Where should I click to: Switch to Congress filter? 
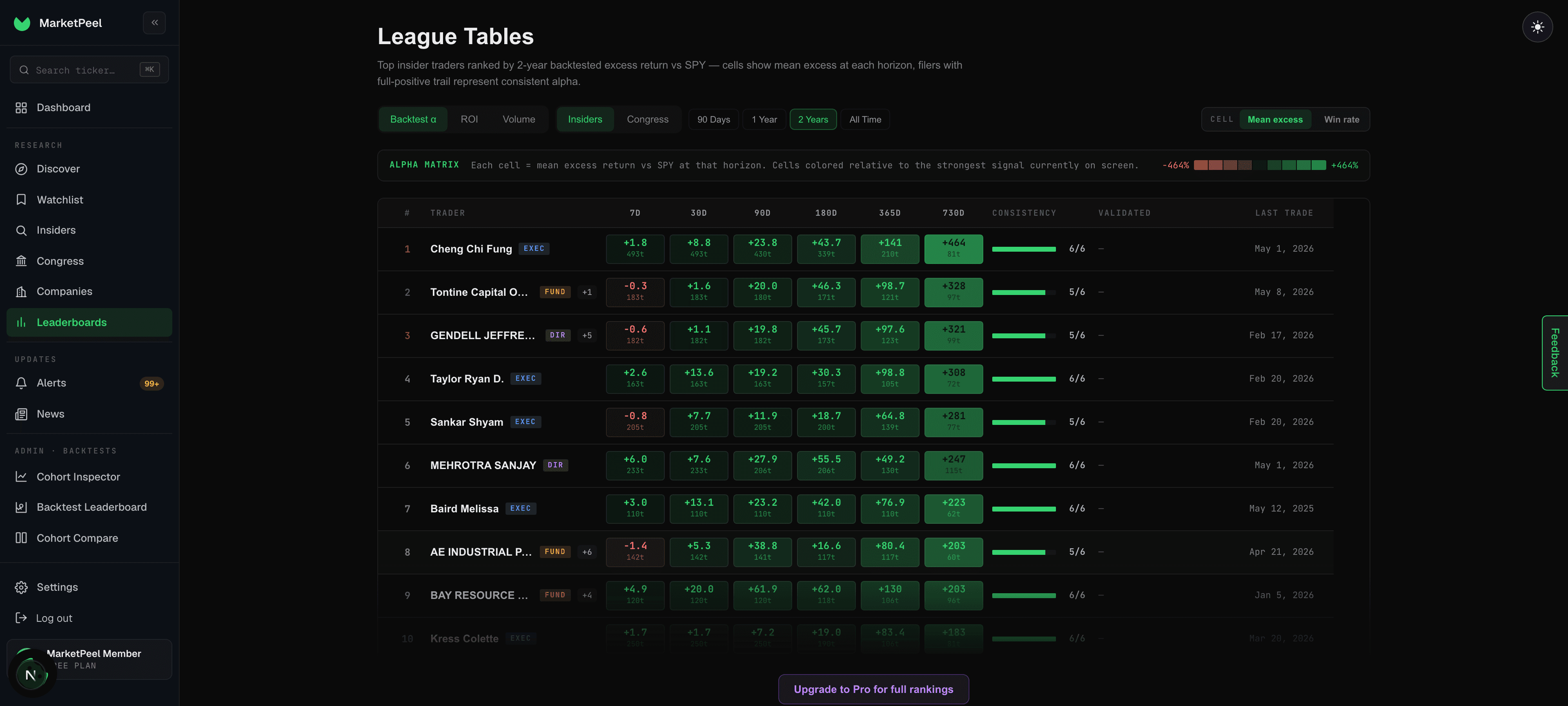pyautogui.click(x=648, y=119)
